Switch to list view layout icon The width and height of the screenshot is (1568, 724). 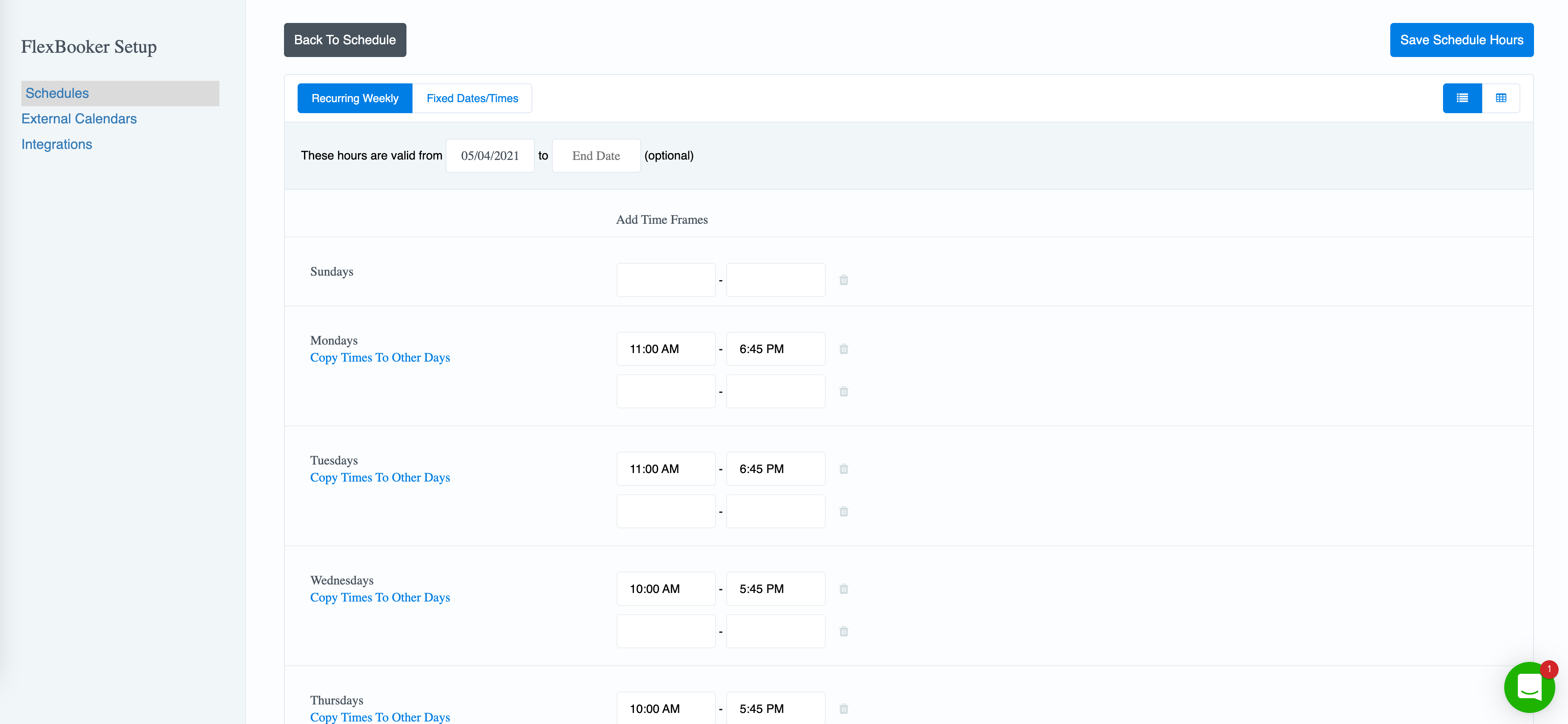(1462, 98)
